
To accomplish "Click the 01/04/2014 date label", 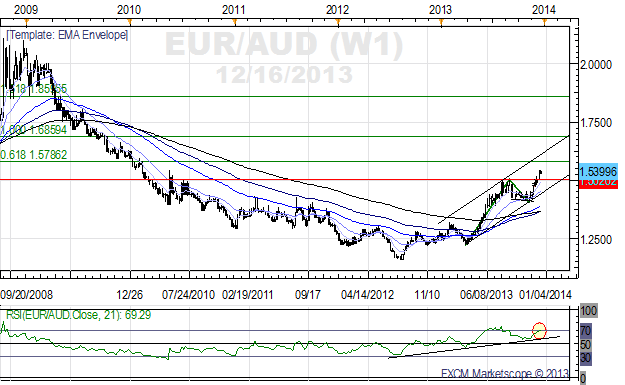I will (545, 295).
